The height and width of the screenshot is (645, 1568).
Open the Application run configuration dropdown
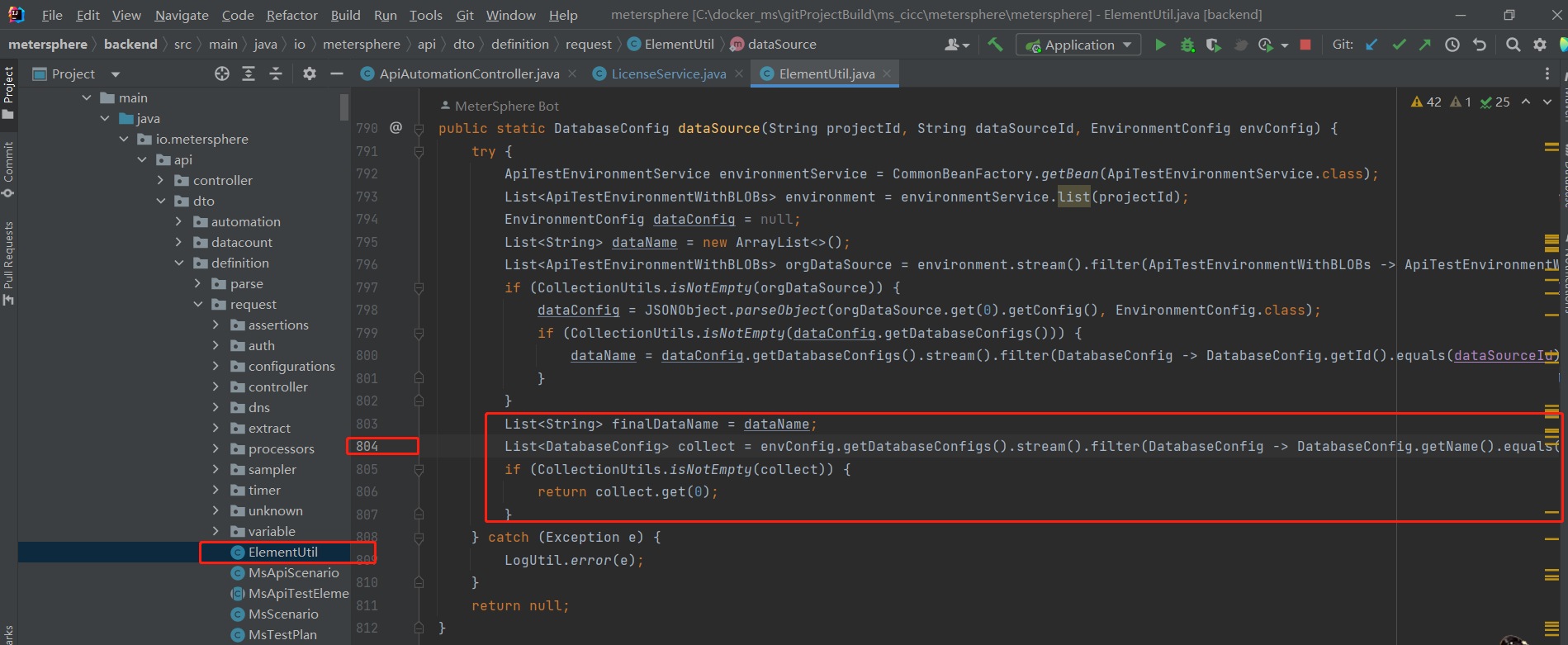tap(1079, 45)
